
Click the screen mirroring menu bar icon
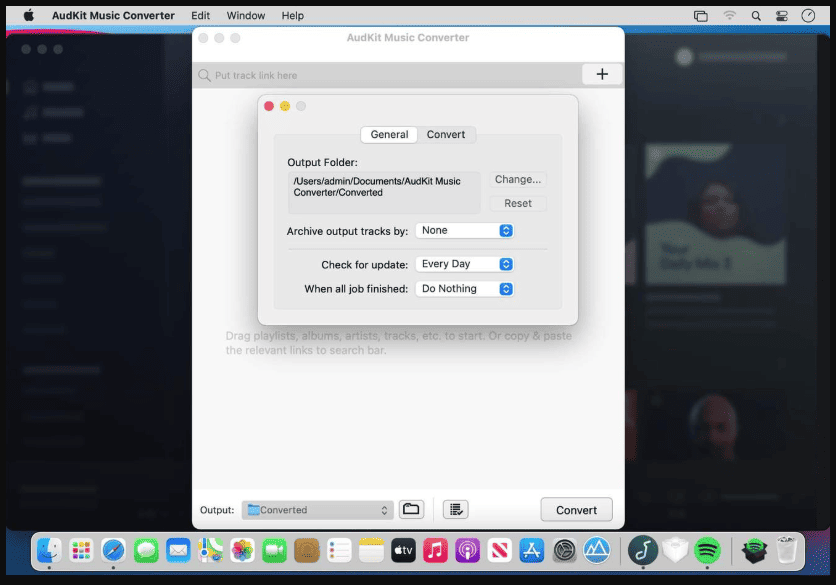tap(701, 16)
